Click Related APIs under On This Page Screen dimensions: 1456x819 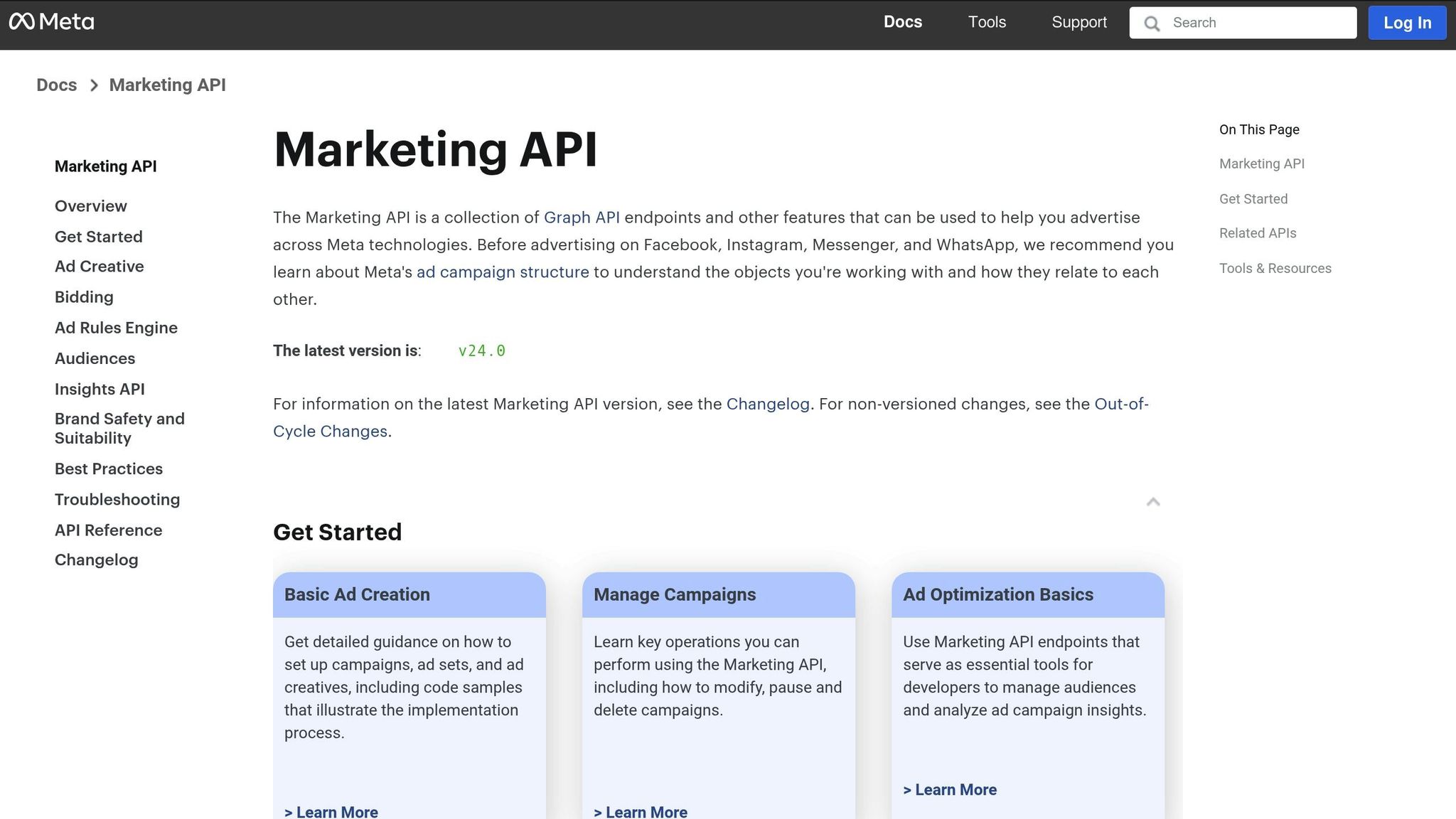(x=1257, y=233)
